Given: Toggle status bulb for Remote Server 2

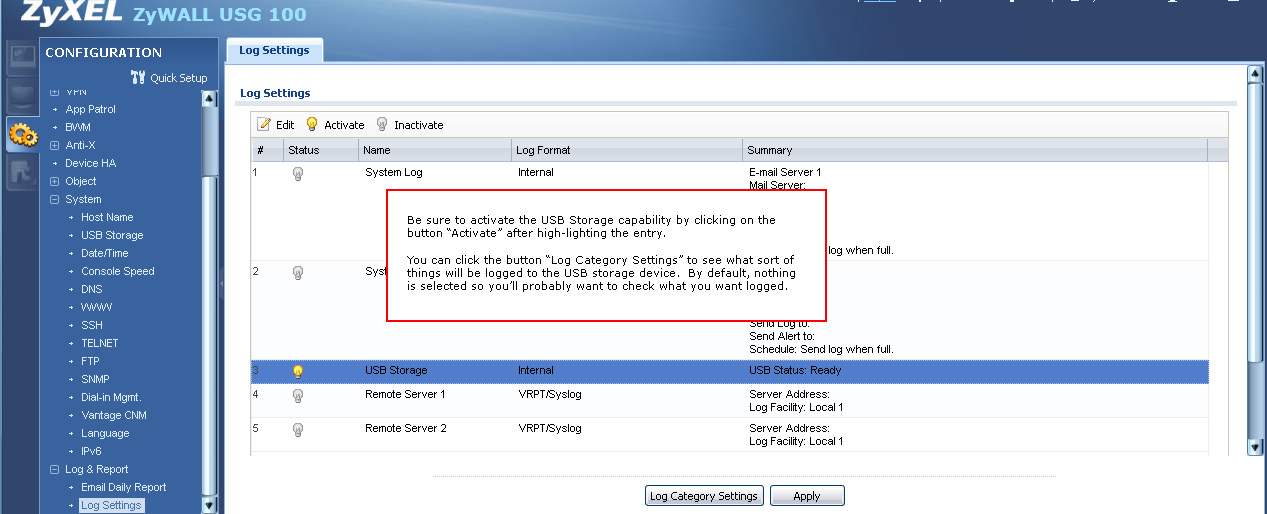Looking at the screenshot, I should (x=297, y=429).
